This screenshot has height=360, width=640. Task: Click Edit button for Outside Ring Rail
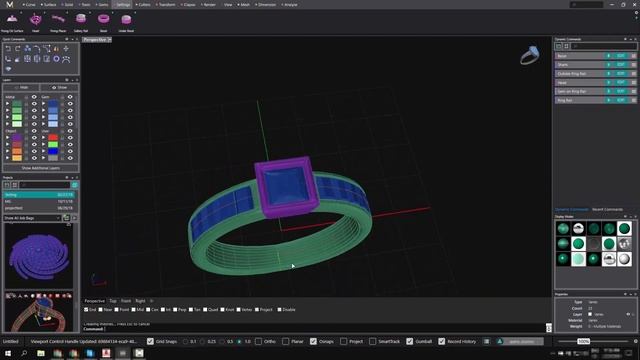621,73
